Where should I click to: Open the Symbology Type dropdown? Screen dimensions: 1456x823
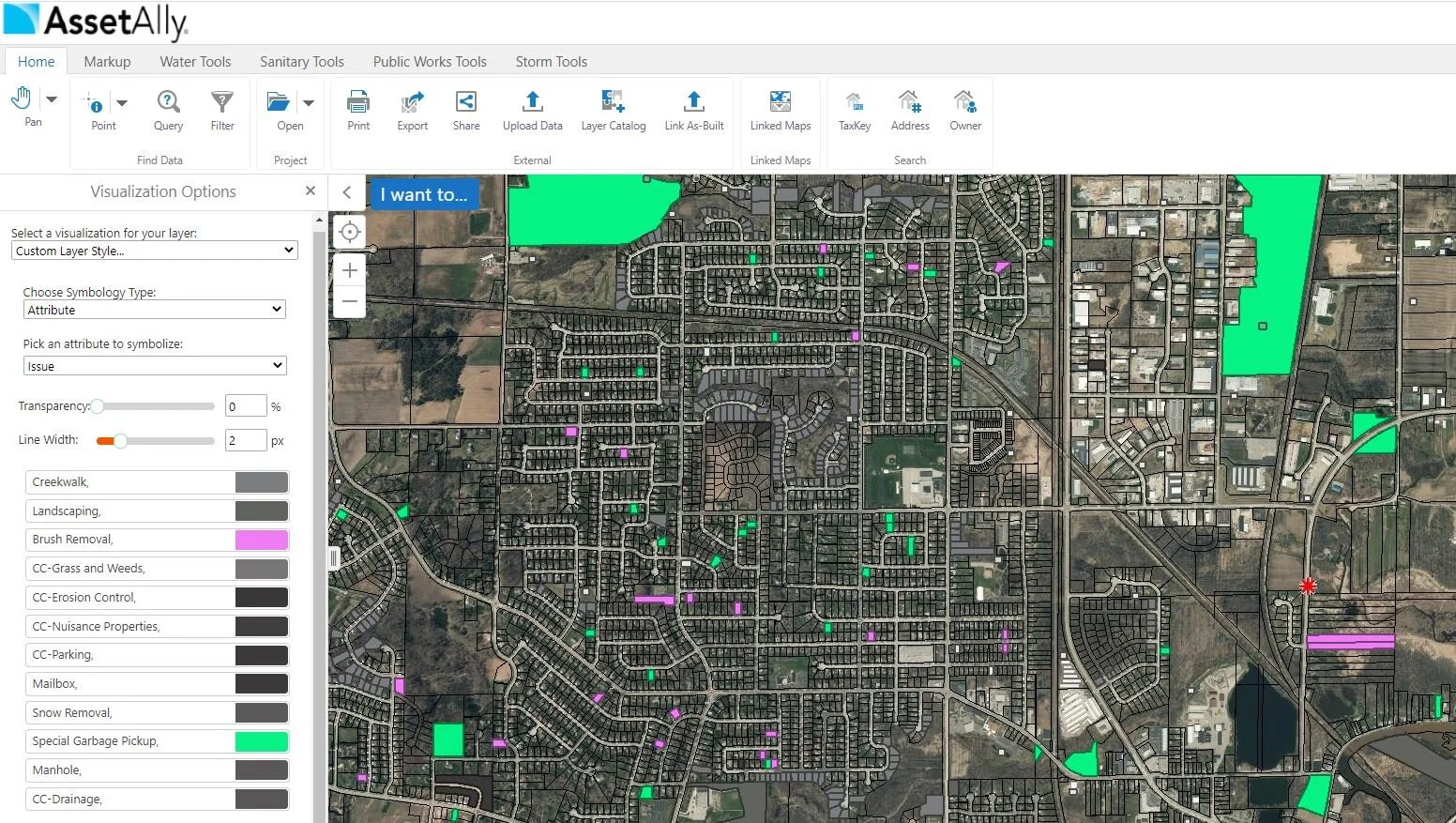(155, 310)
